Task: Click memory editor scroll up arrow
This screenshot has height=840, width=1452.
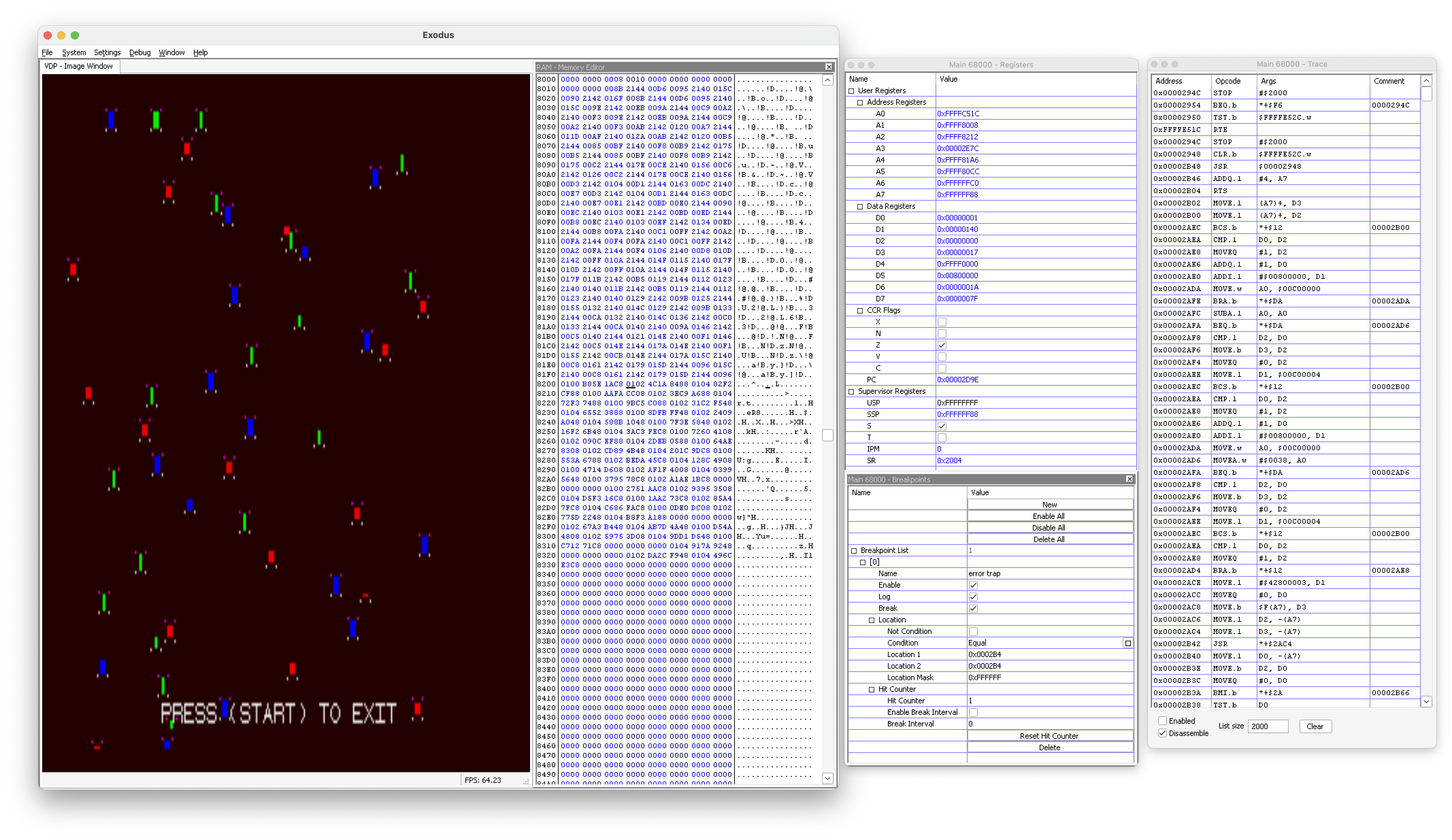Action: point(827,81)
